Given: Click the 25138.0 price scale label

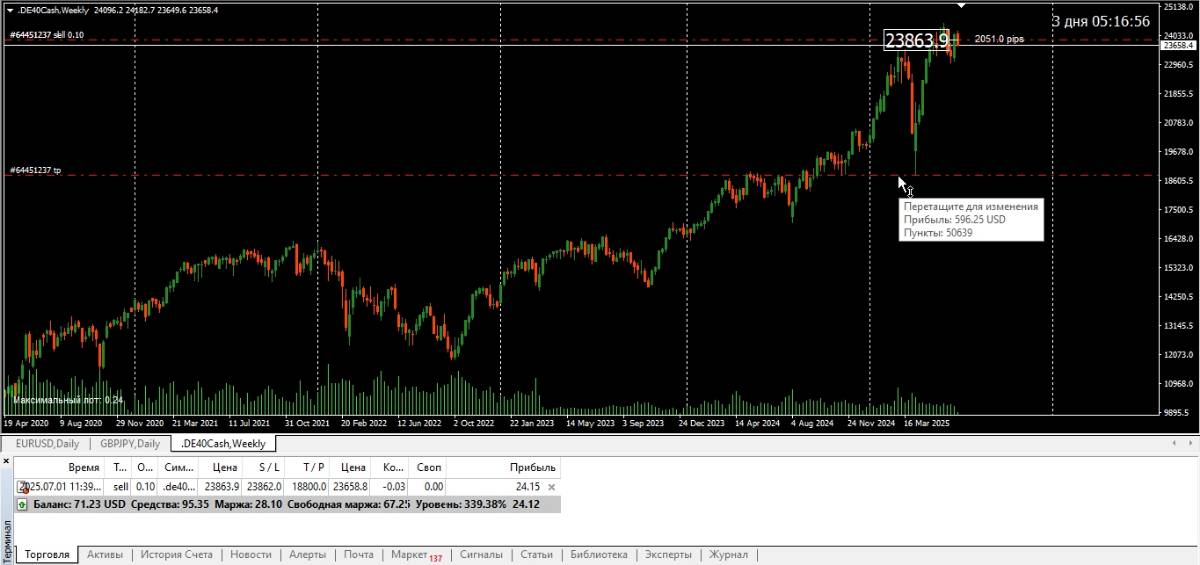Looking at the screenshot, I should (1177, 6).
